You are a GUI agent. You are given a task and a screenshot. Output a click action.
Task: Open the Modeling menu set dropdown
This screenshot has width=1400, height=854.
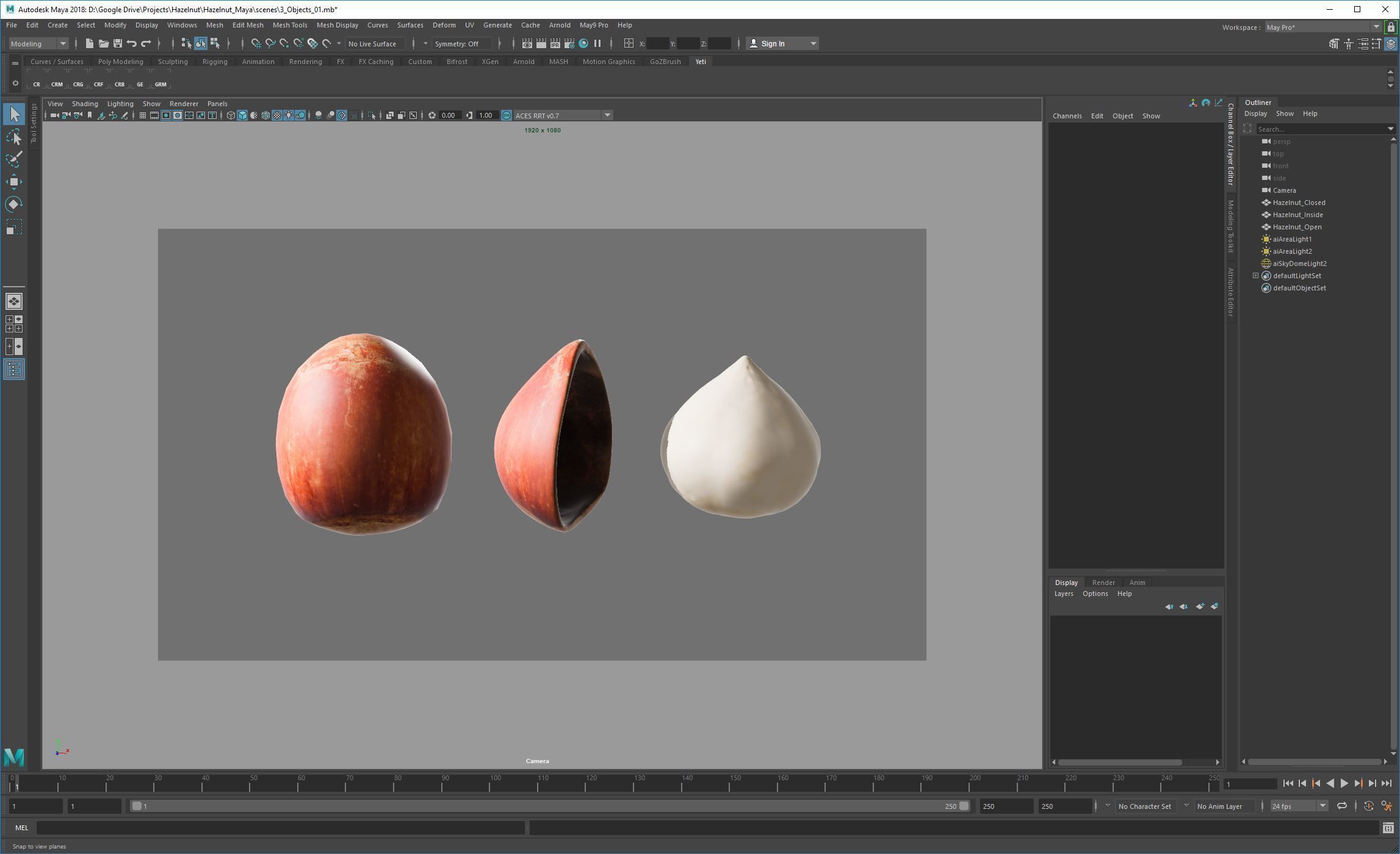pos(38,43)
